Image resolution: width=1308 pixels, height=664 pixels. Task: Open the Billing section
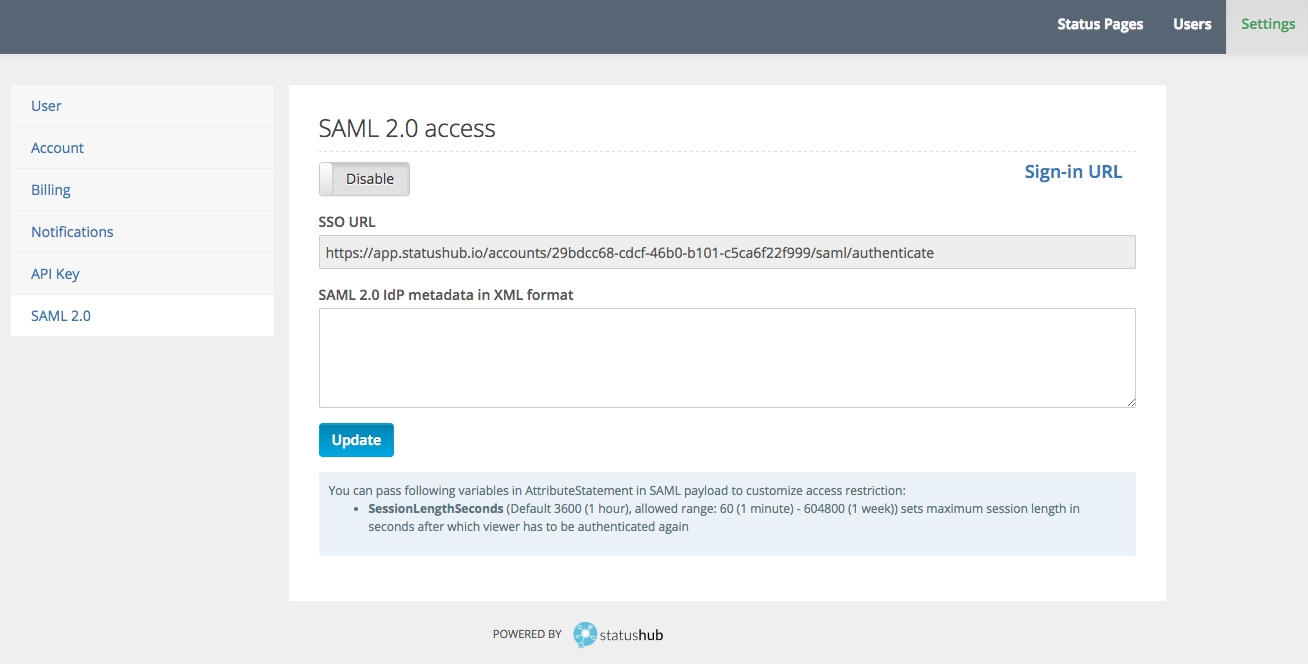[x=142, y=189]
